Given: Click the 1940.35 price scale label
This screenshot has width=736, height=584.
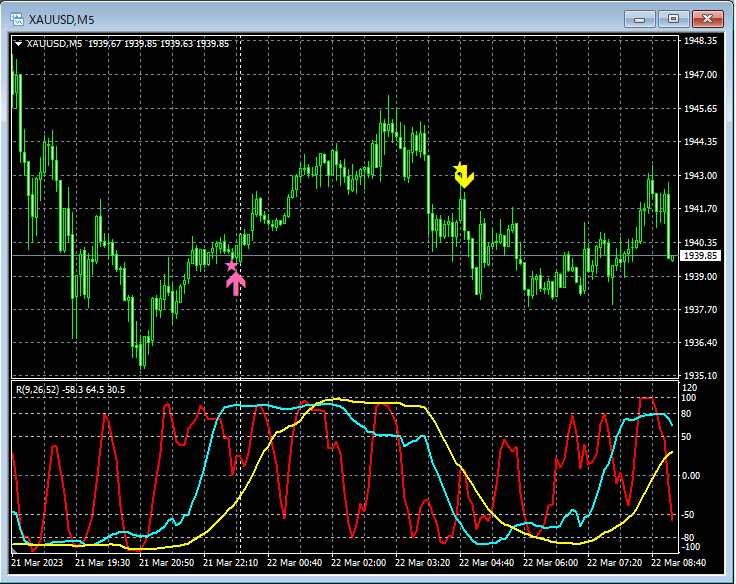Looking at the screenshot, I should click(x=700, y=242).
